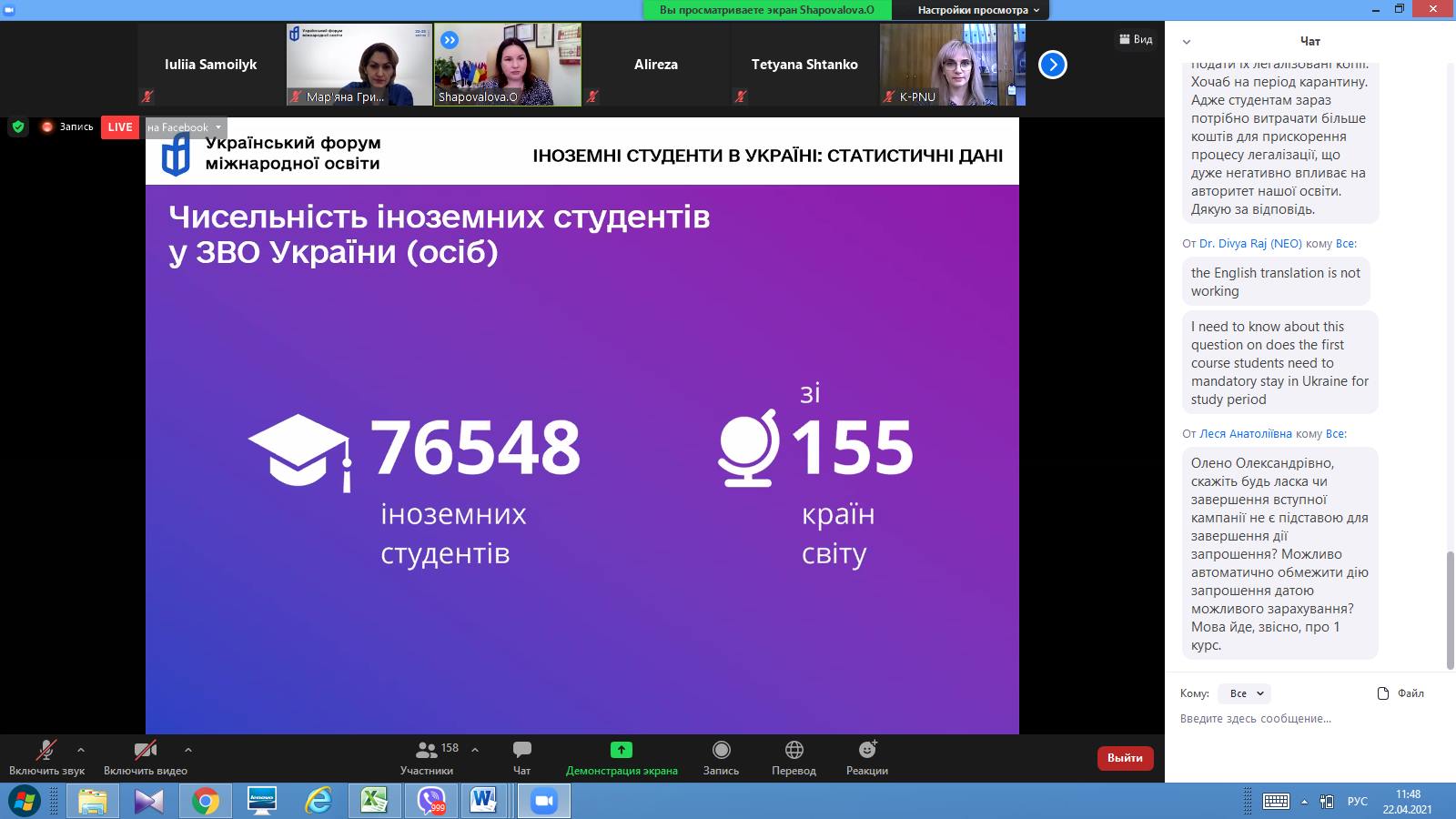The height and width of the screenshot is (819, 1456).
Task: Show hidden tray icons arrow
Action: click(1304, 802)
